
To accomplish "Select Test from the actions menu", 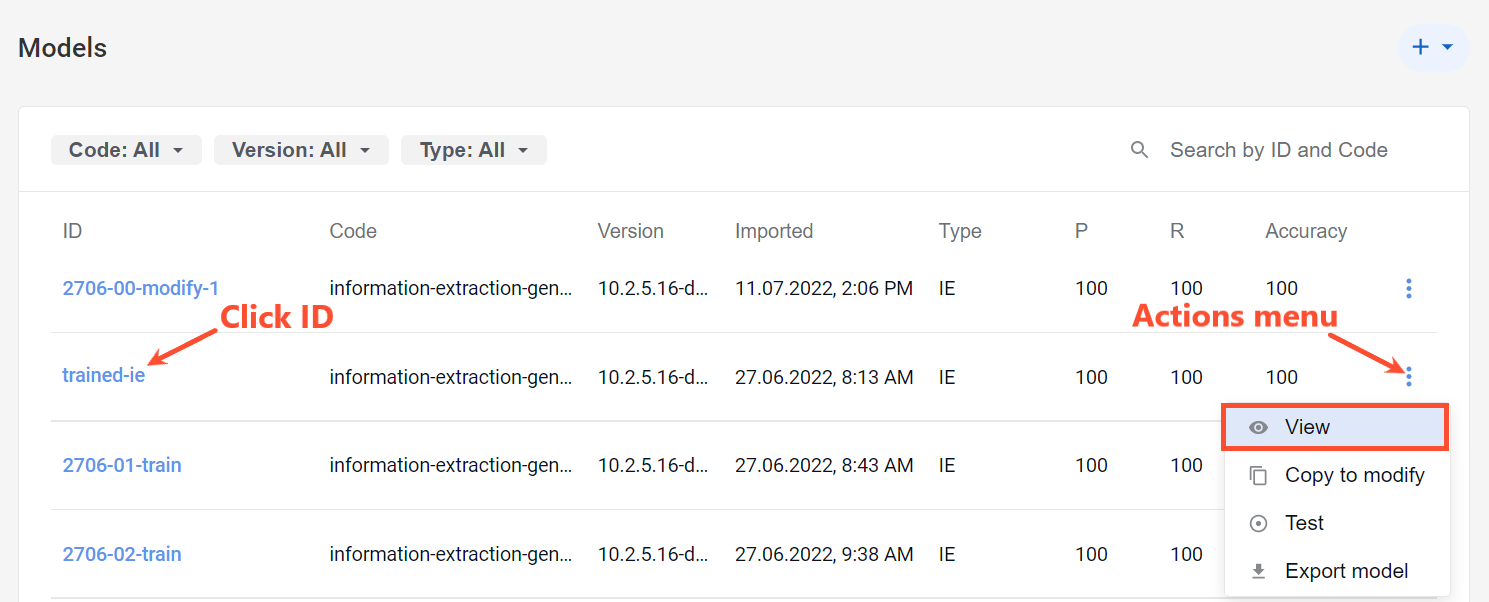I will click(x=1337, y=523).
